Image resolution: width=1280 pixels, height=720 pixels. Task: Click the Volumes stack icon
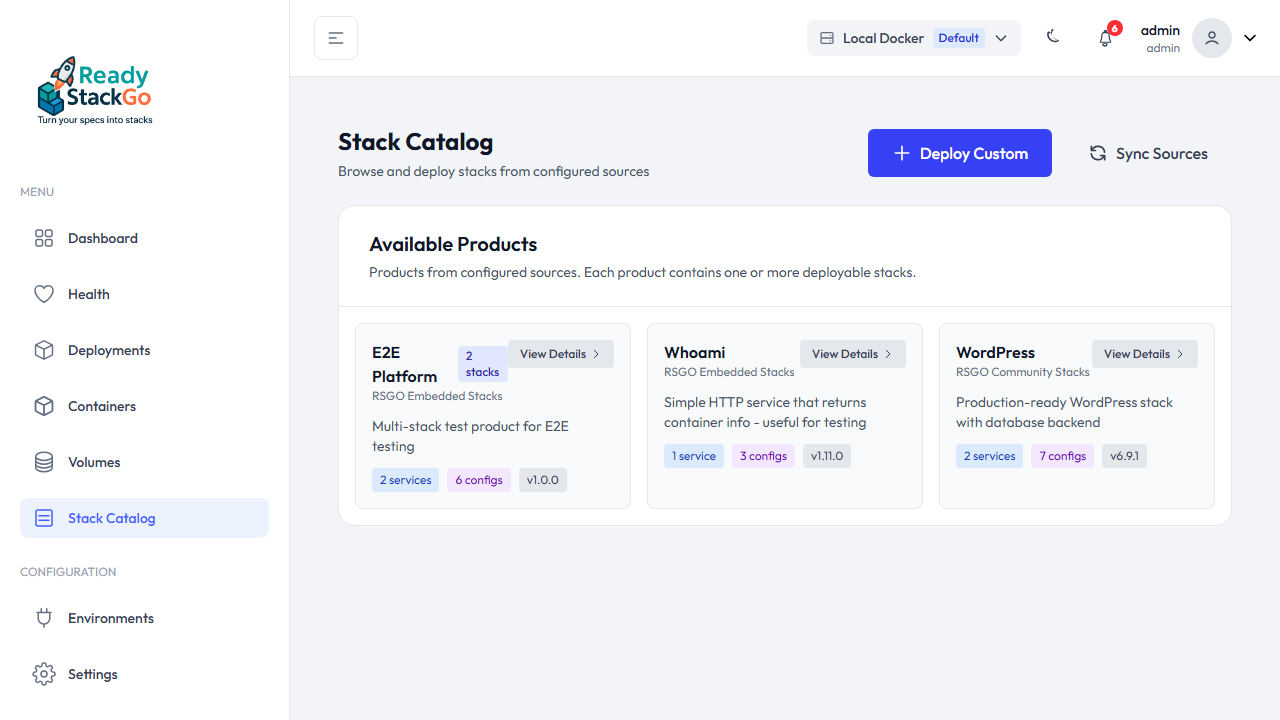44,462
